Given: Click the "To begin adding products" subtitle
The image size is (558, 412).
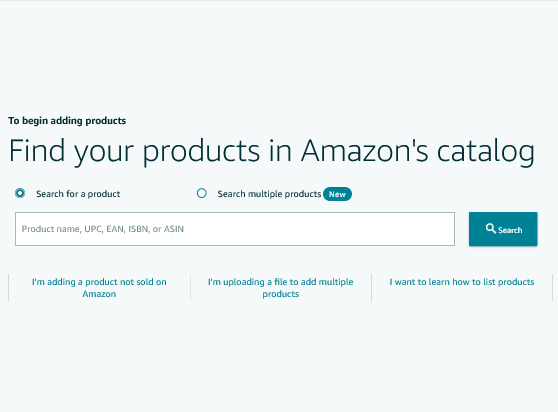Looking at the screenshot, I should (67, 121).
